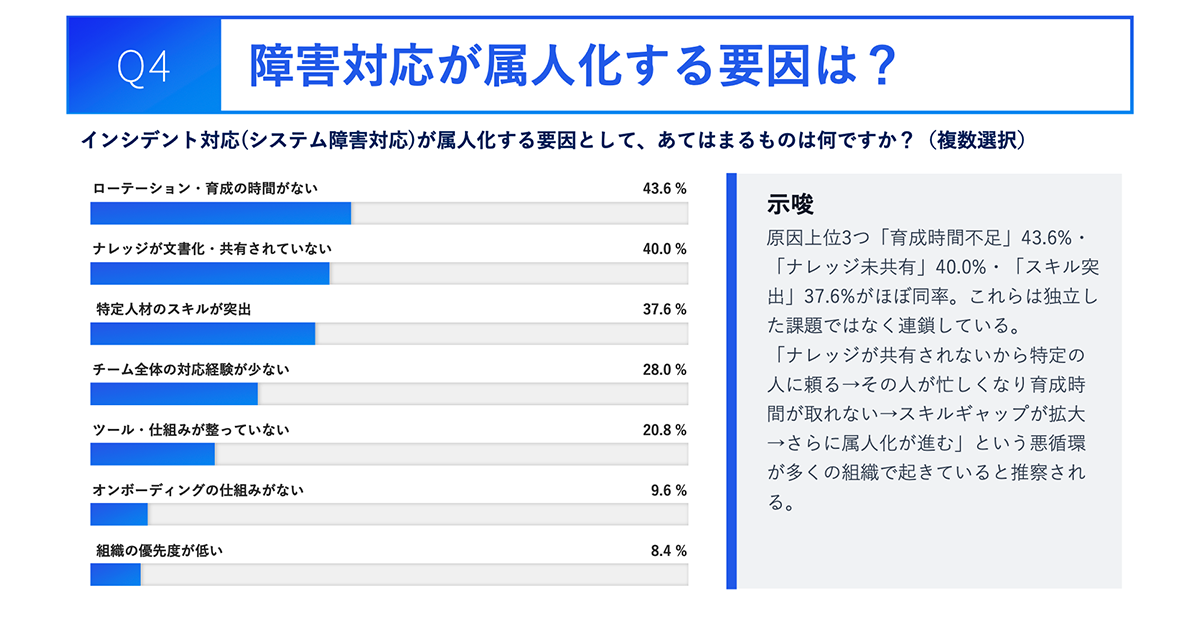Click the Q4 question badge

(x=144, y=66)
